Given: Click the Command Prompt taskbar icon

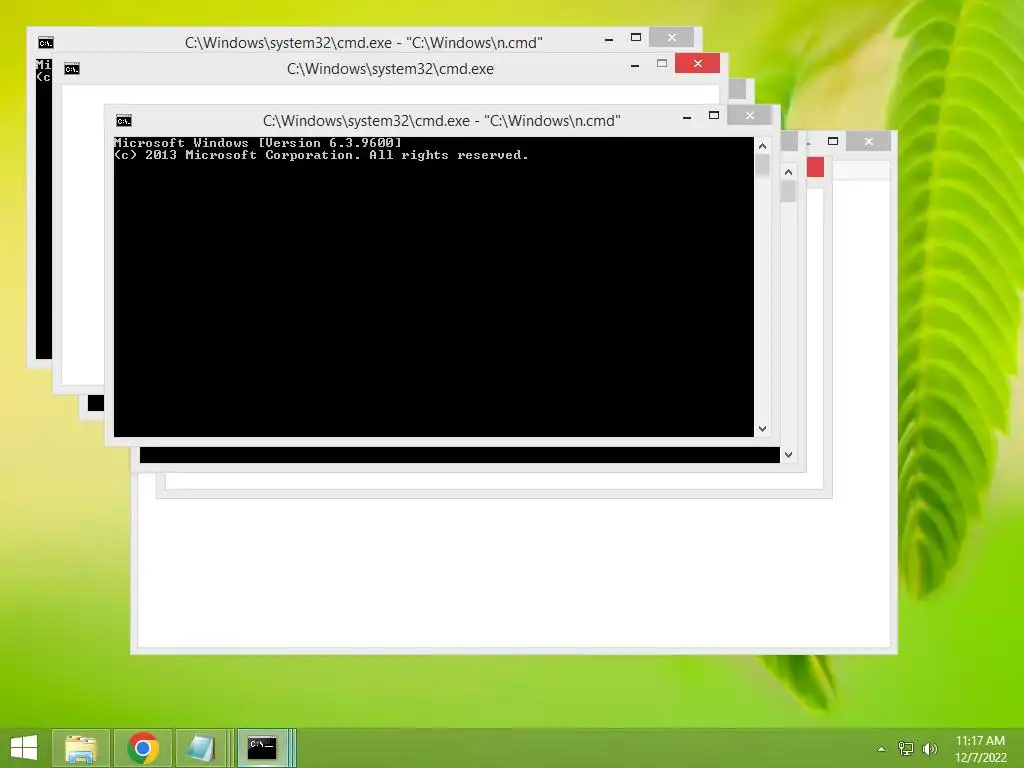Looking at the screenshot, I should tap(263, 748).
